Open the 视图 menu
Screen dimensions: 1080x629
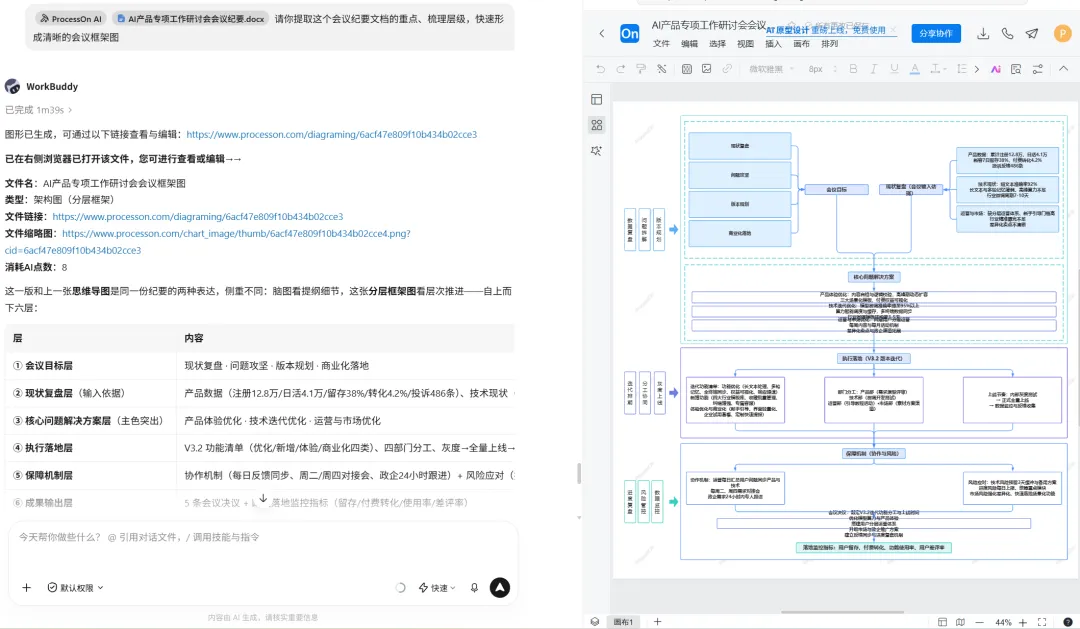(x=745, y=43)
